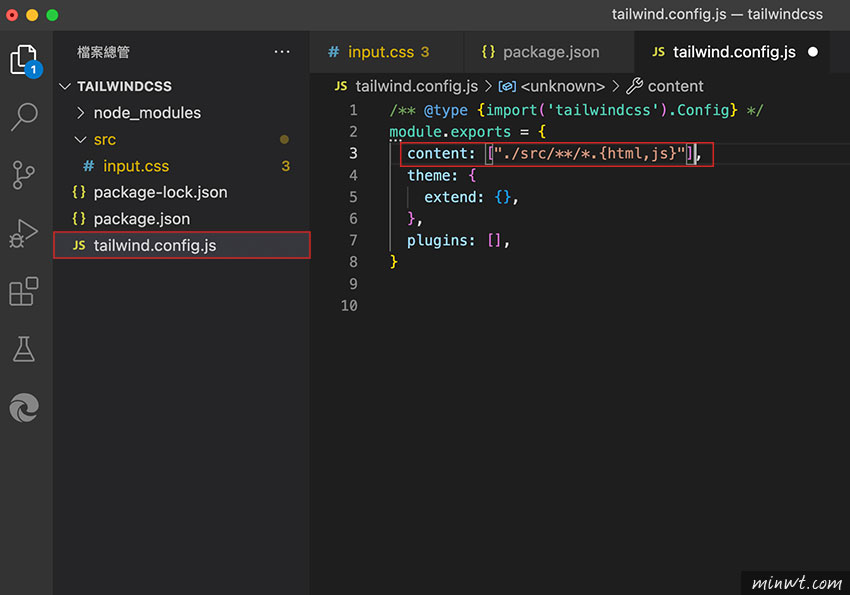Click the Azure icon in activity bar
Screen dimensions: 850x595
[x=24, y=407]
